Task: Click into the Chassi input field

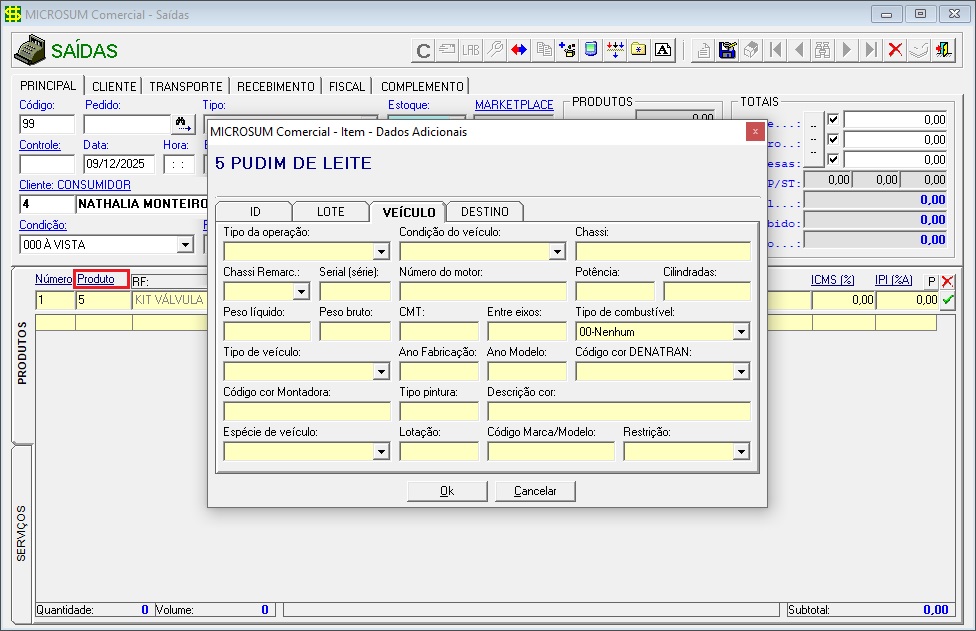Action: [662, 252]
